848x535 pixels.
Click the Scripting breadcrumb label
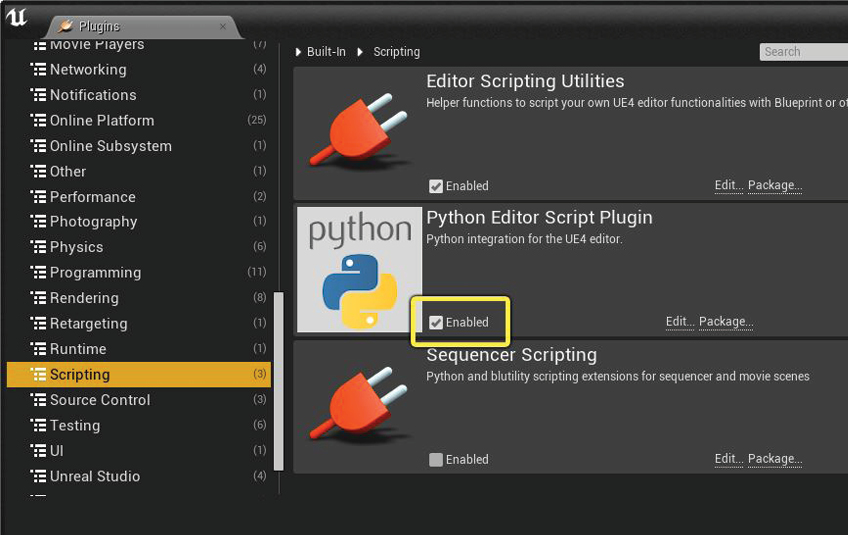(x=396, y=52)
